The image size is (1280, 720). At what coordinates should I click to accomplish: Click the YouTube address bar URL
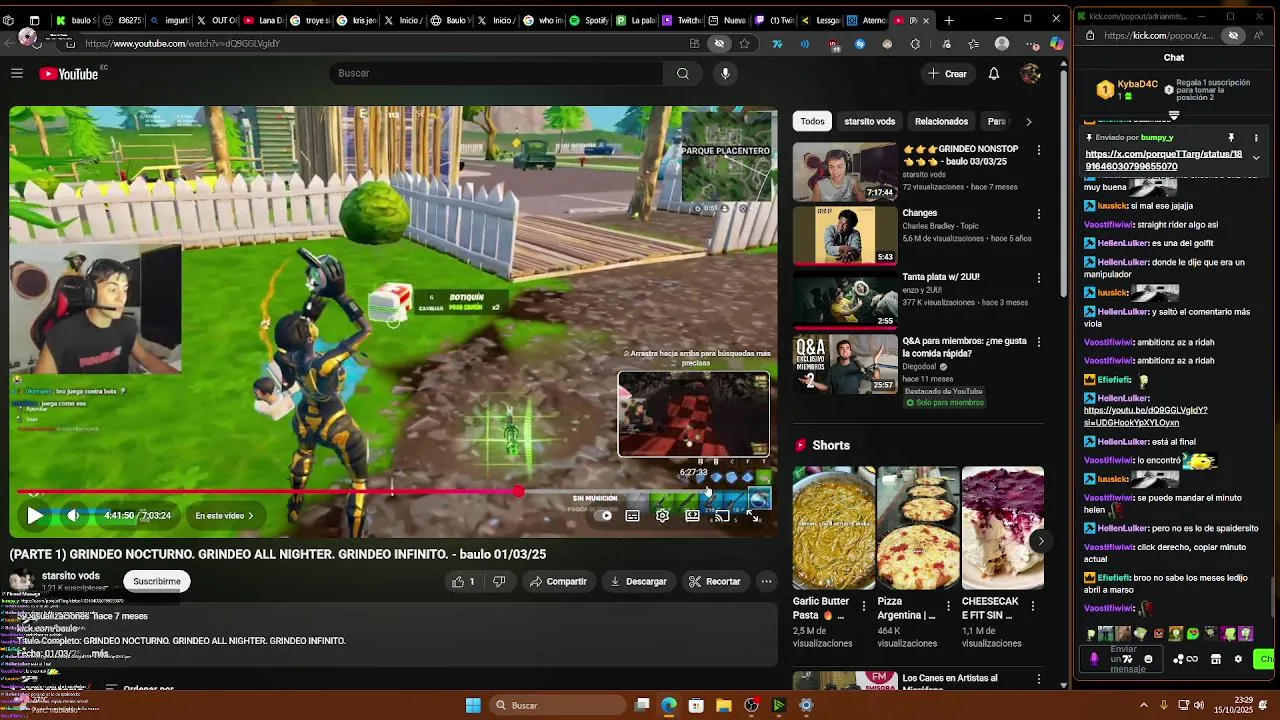coord(182,43)
